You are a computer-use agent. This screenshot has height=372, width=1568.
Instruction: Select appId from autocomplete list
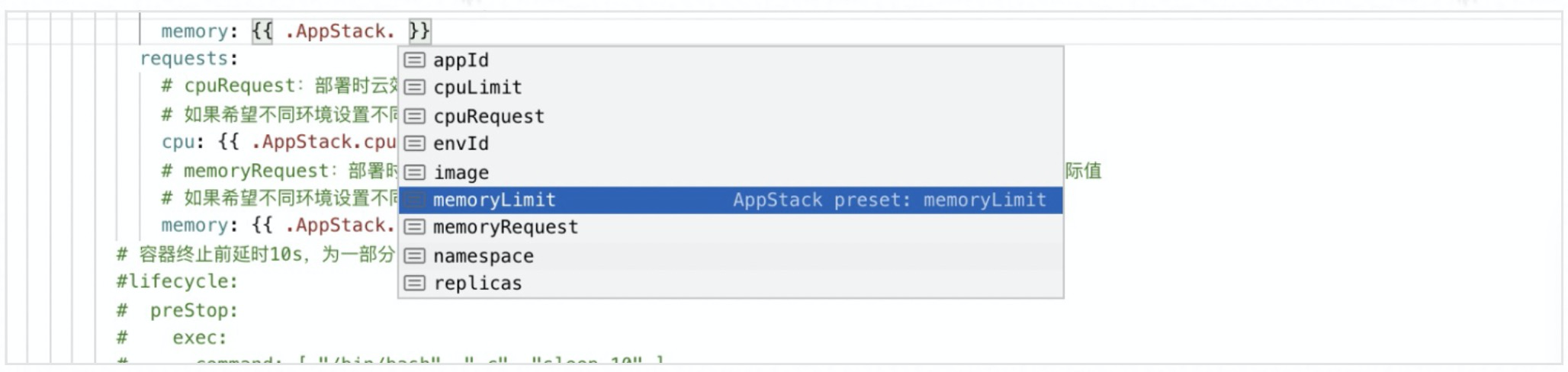coord(731,60)
